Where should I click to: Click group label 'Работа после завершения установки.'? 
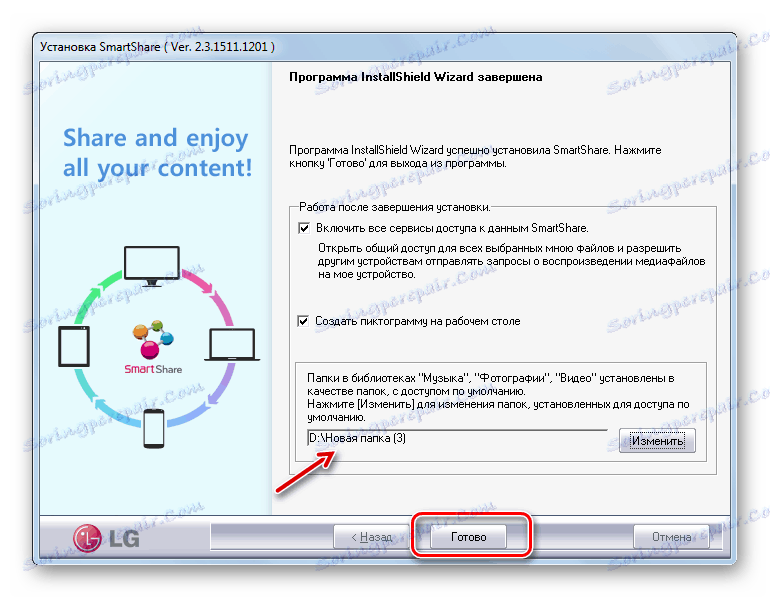point(395,207)
